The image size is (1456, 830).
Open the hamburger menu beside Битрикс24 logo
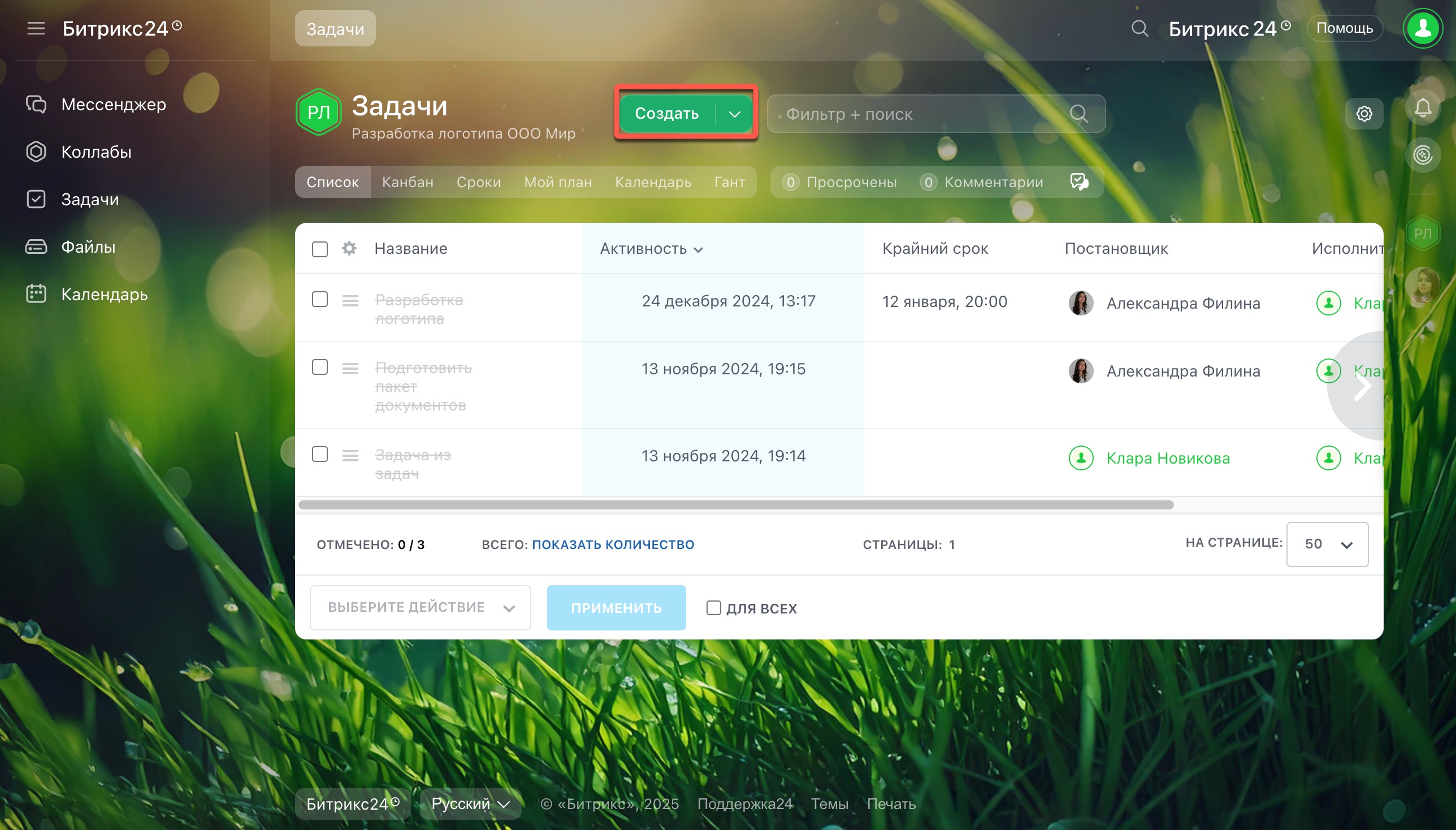(36, 28)
